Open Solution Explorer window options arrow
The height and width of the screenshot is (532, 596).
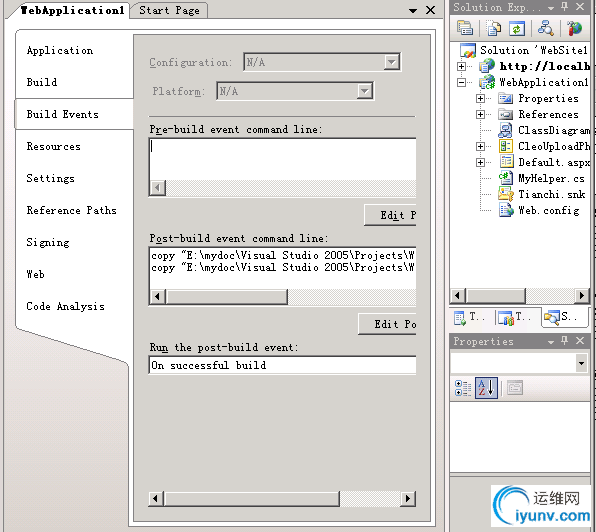550,8
